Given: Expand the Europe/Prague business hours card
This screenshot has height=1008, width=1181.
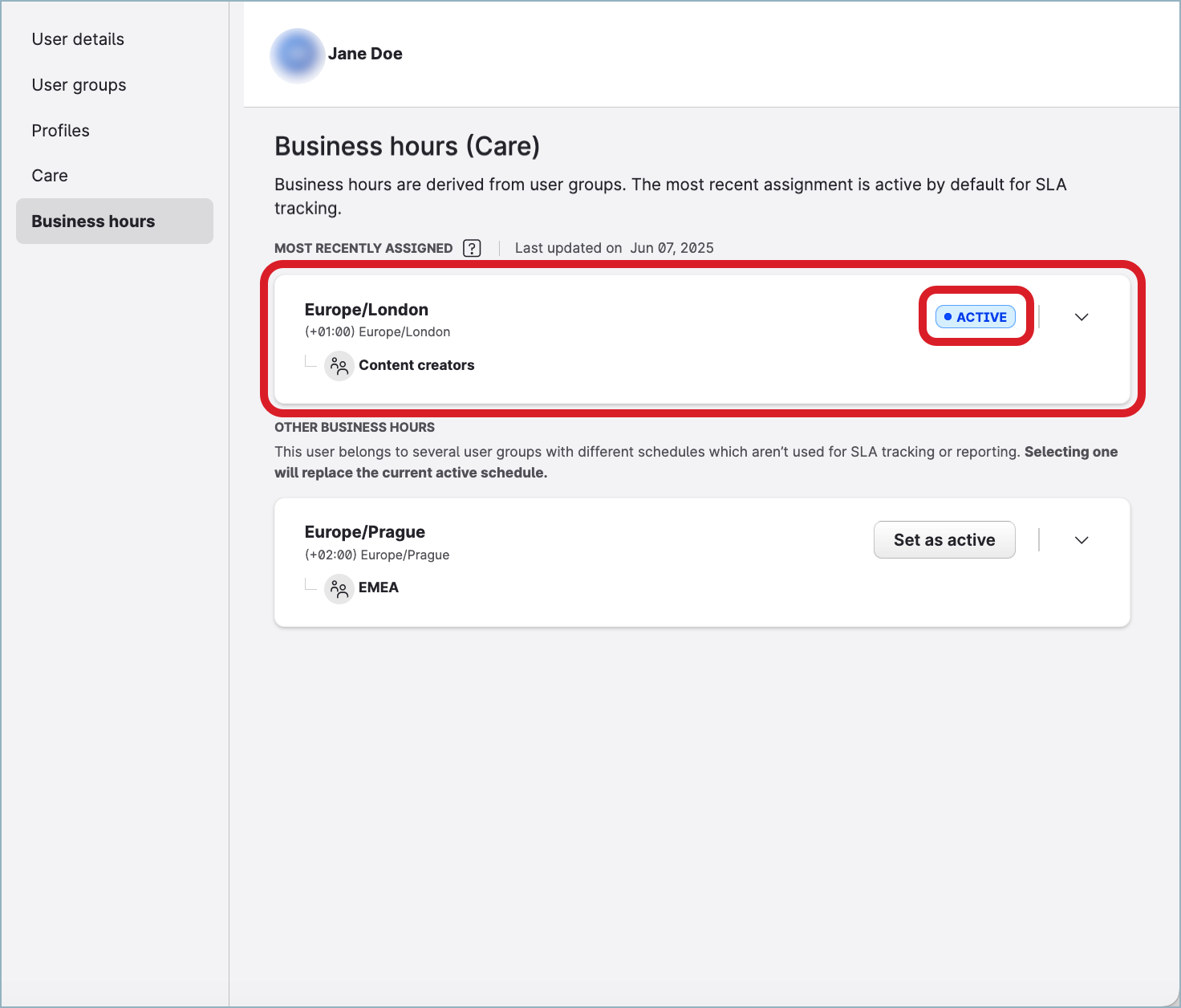Looking at the screenshot, I should [x=1081, y=540].
